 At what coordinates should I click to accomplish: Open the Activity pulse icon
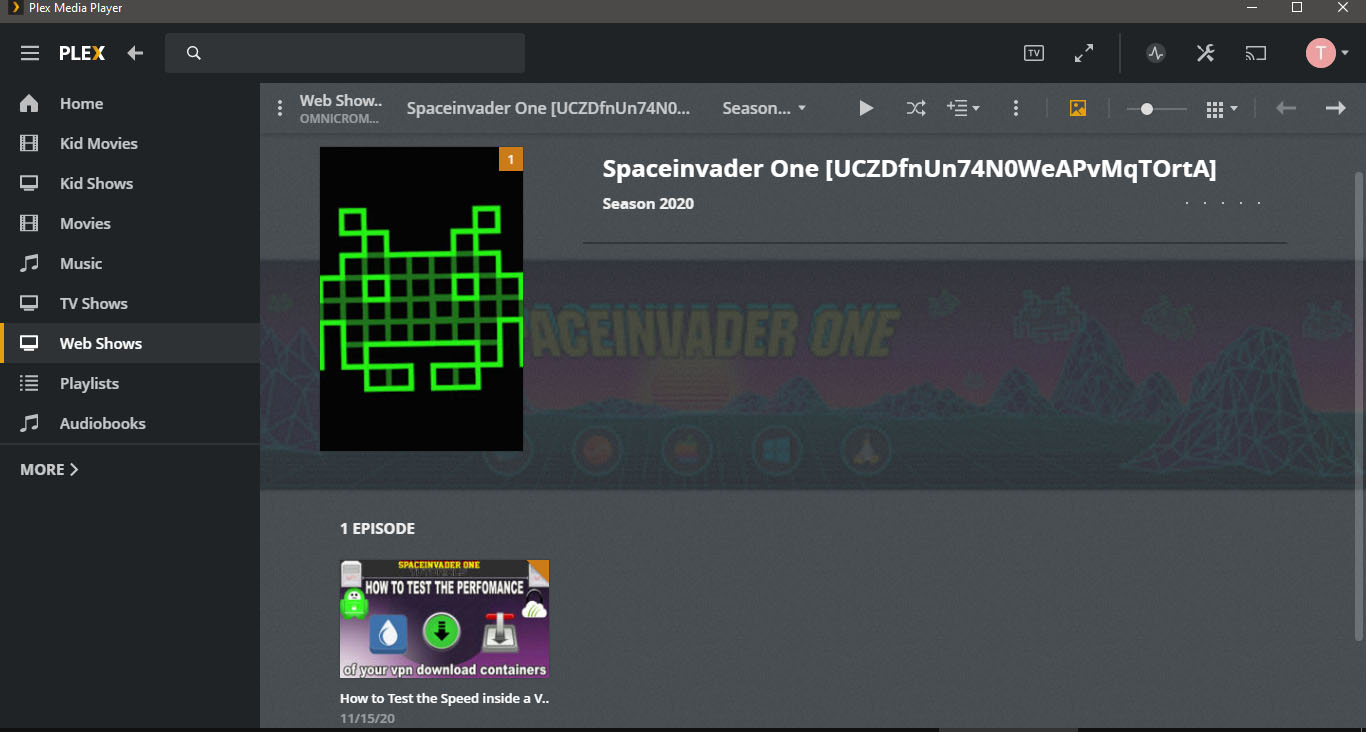click(x=1156, y=53)
